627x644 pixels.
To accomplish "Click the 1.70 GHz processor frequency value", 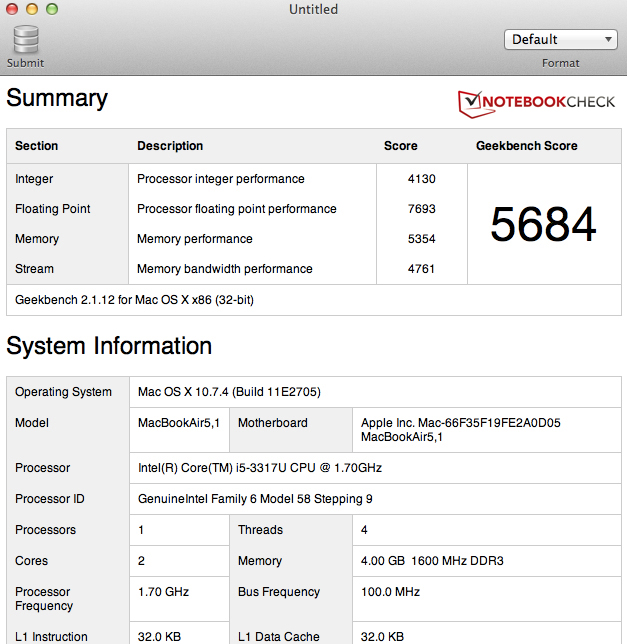I will click(x=163, y=592).
